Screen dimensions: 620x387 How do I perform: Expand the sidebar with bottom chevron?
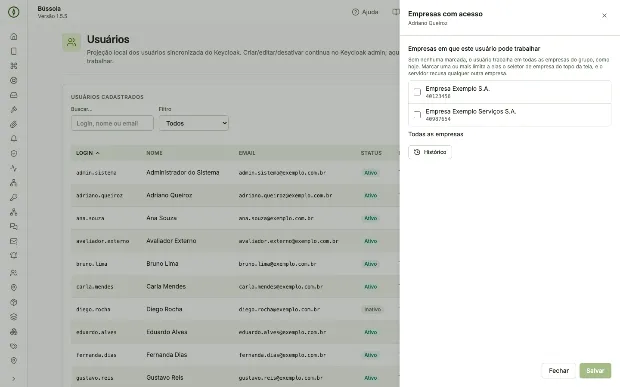[14, 379]
